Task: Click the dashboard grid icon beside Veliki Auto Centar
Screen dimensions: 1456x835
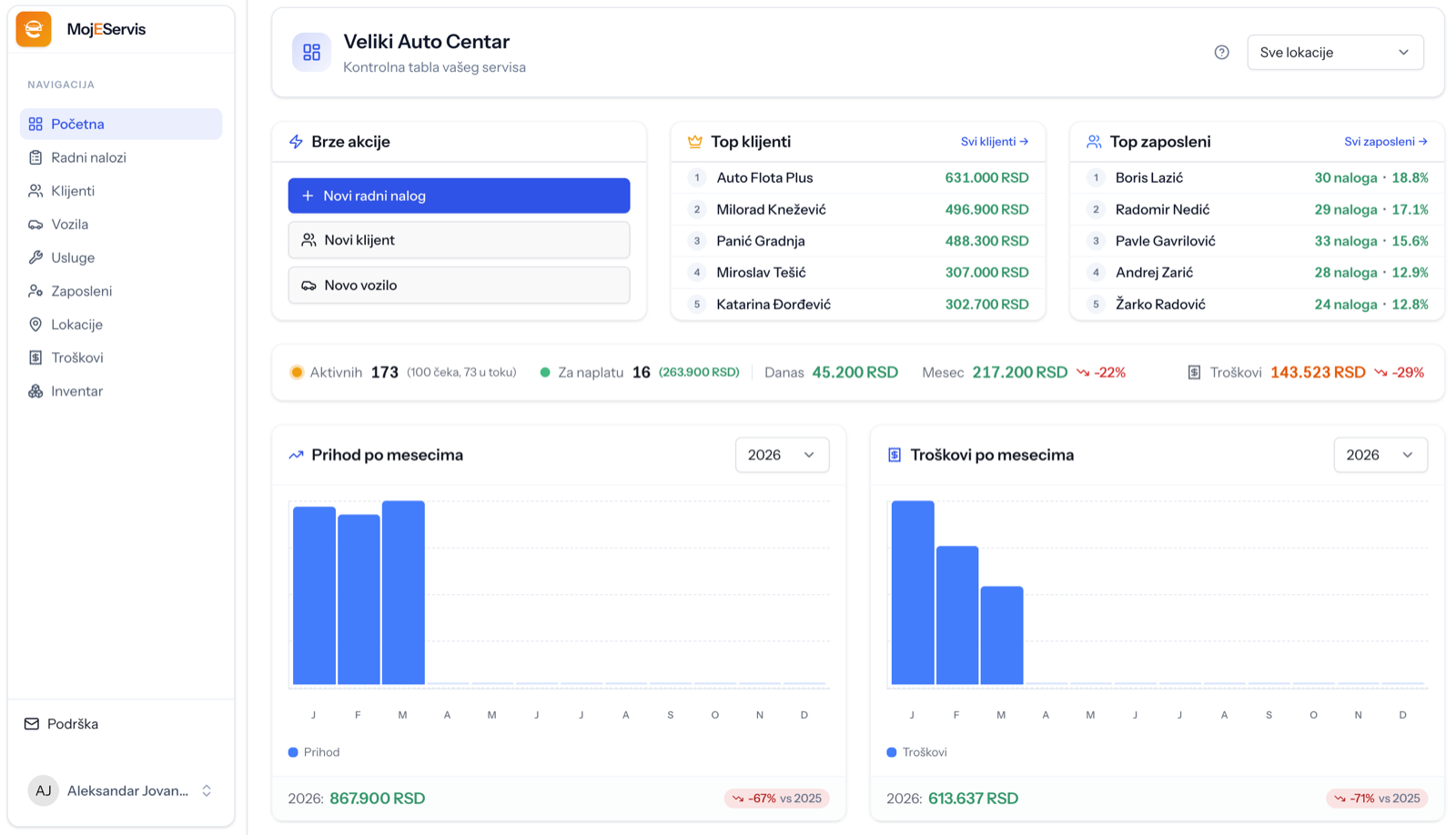Action: click(311, 52)
